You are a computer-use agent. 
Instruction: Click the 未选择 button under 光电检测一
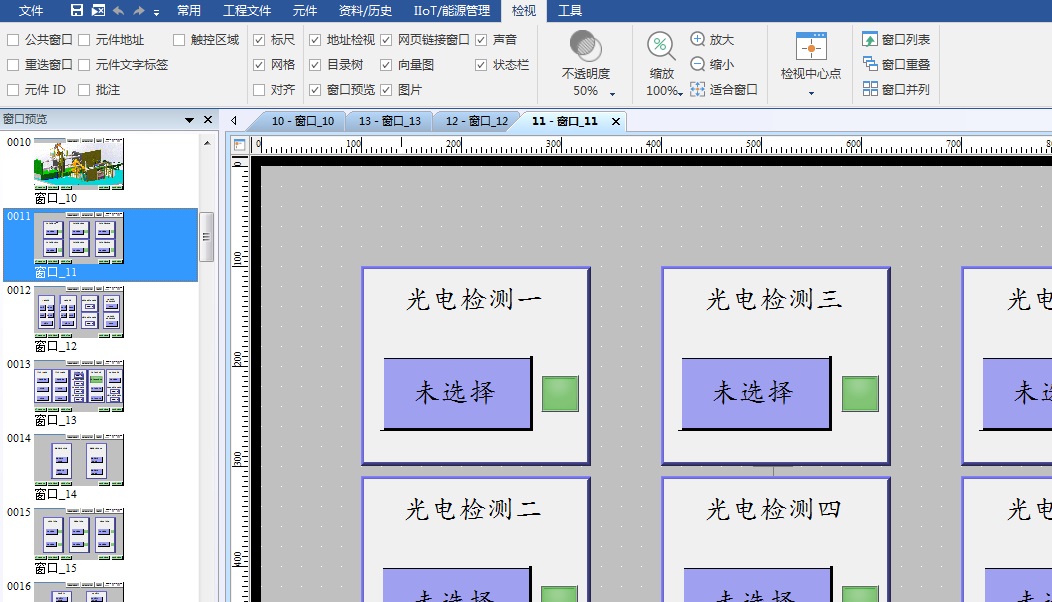456,393
